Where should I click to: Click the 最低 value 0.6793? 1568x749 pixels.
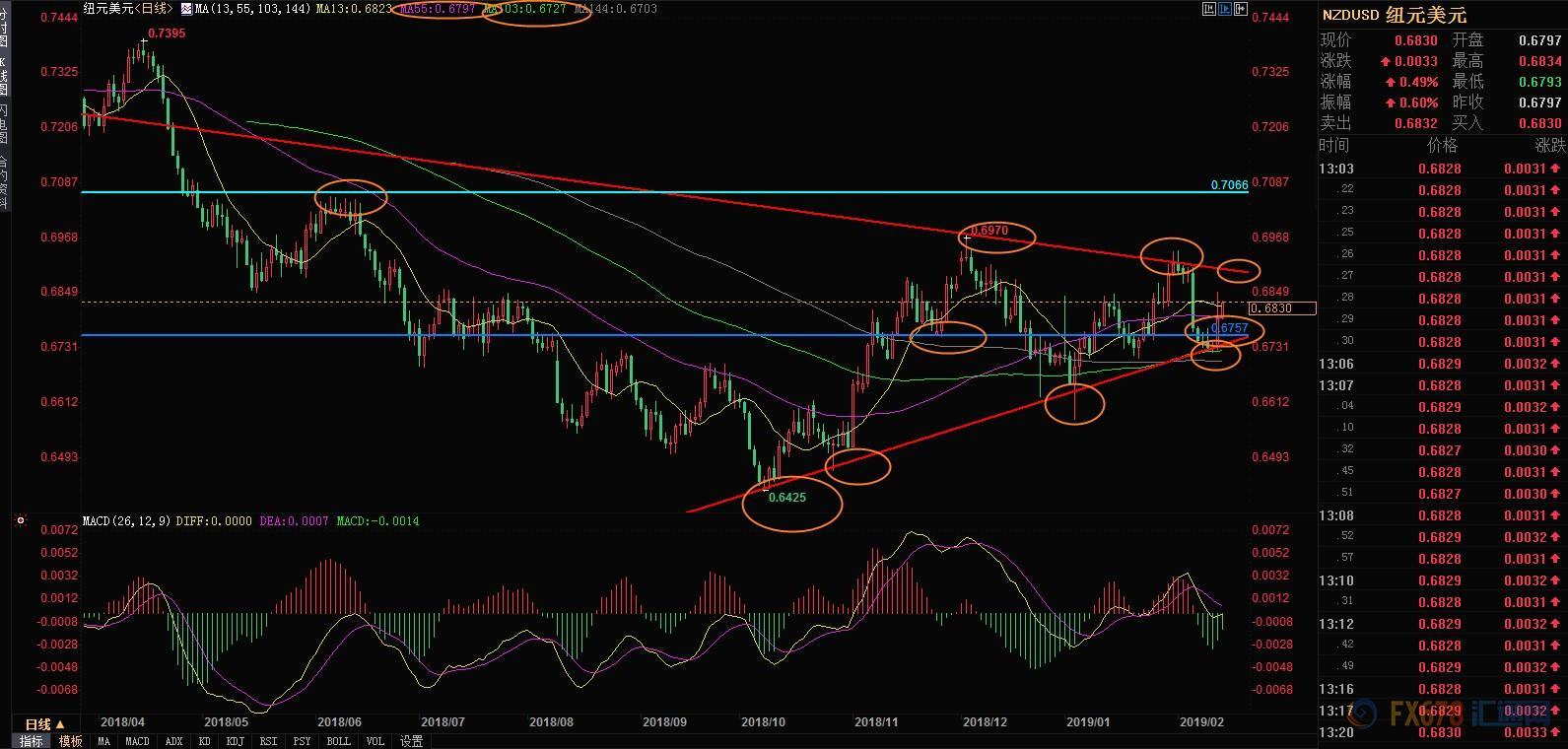tap(1540, 82)
